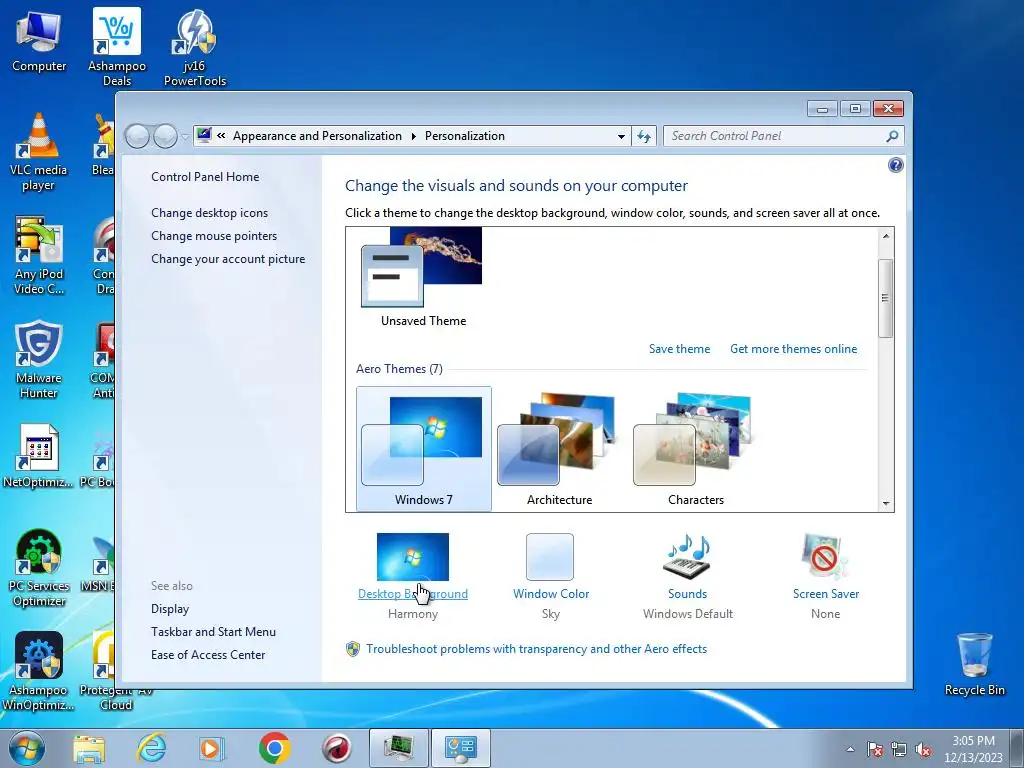Select Ashampoo WinOptimizer desktop icon
Image resolution: width=1024 pixels, height=768 pixels.
[39, 671]
